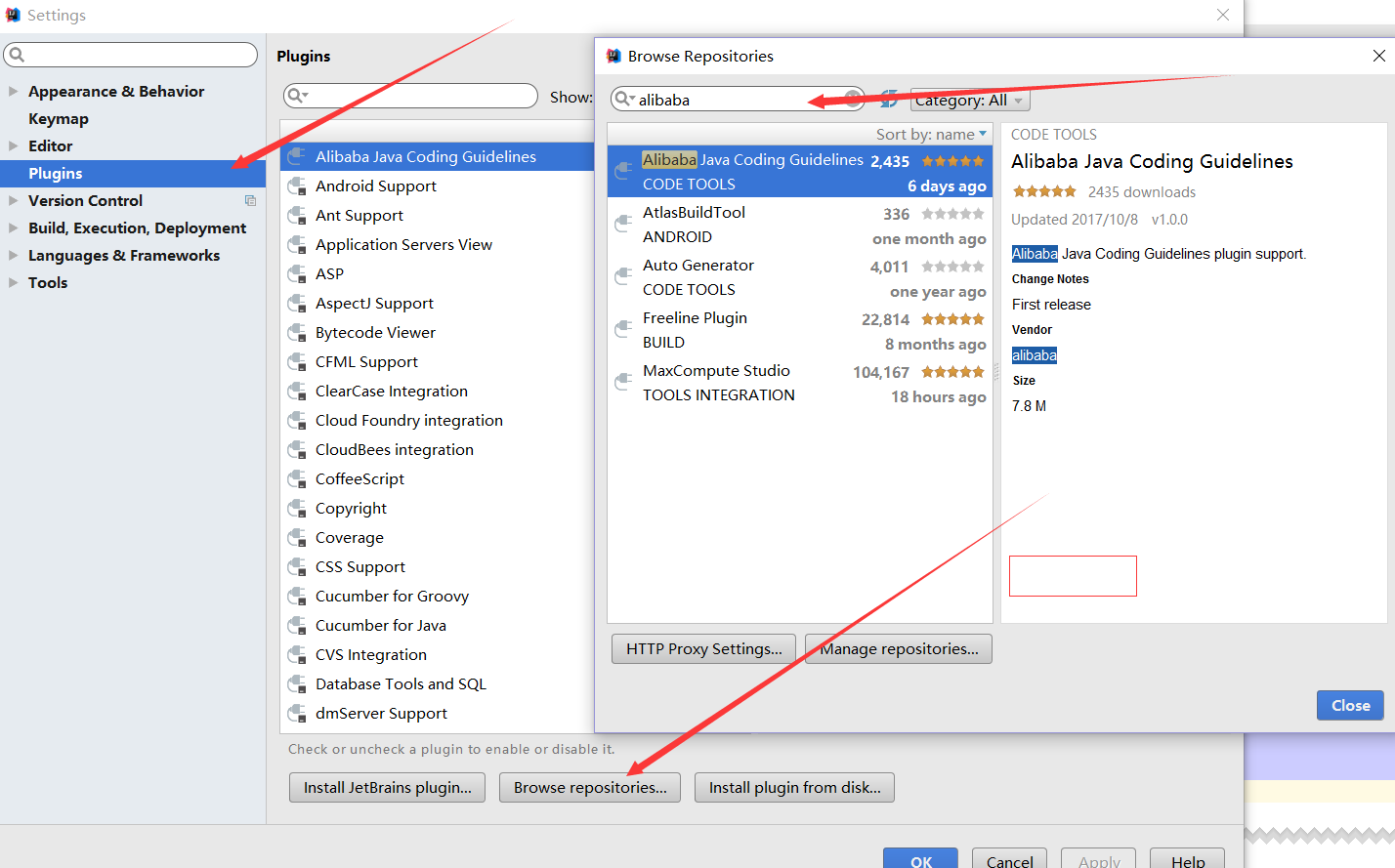This screenshot has width=1395, height=868.
Task: Click the plugin icon beside CoffeeScript
Action: pyautogui.click(x=297, y=479)
